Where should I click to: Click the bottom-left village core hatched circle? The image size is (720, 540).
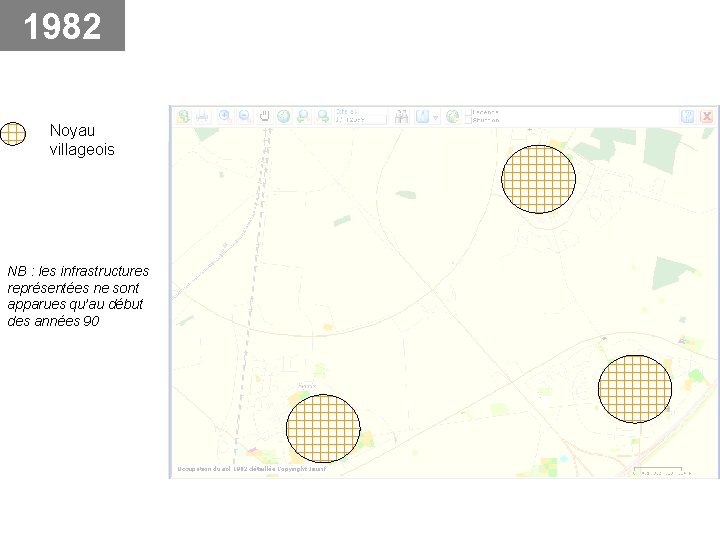323,428
